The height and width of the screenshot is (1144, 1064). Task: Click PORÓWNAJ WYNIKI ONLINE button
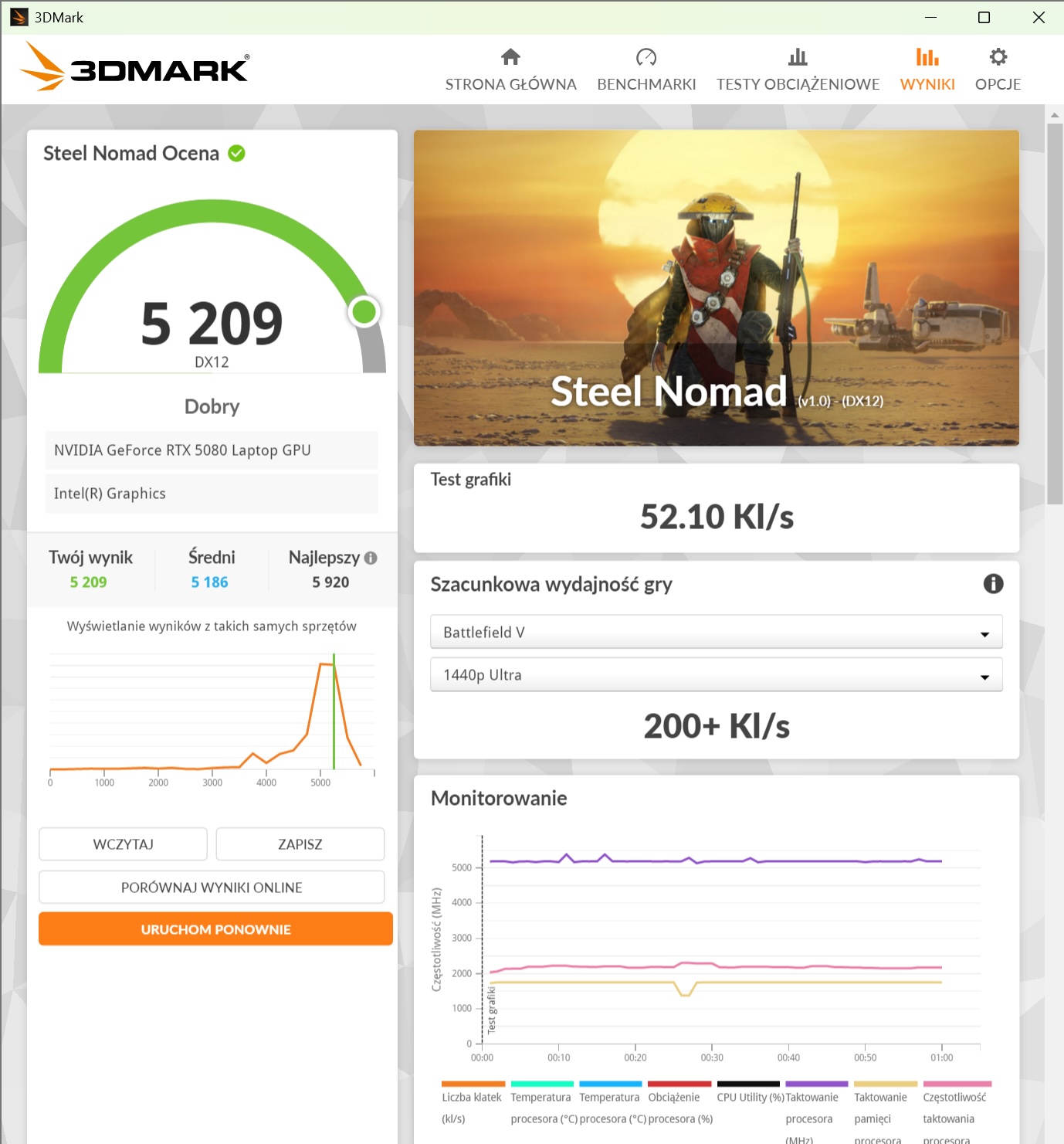click(x=212, y=888)
